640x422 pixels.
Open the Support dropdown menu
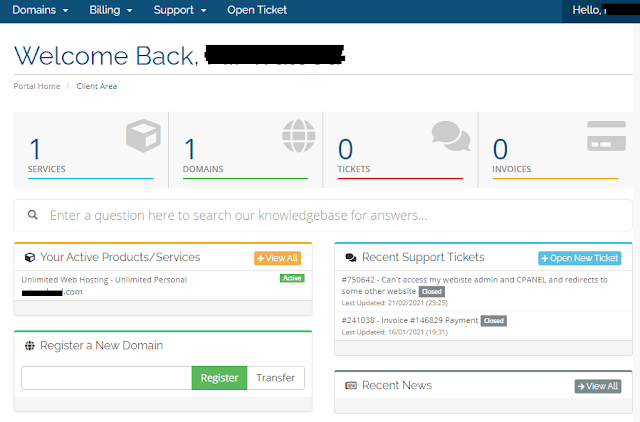[x=179, y=10]
